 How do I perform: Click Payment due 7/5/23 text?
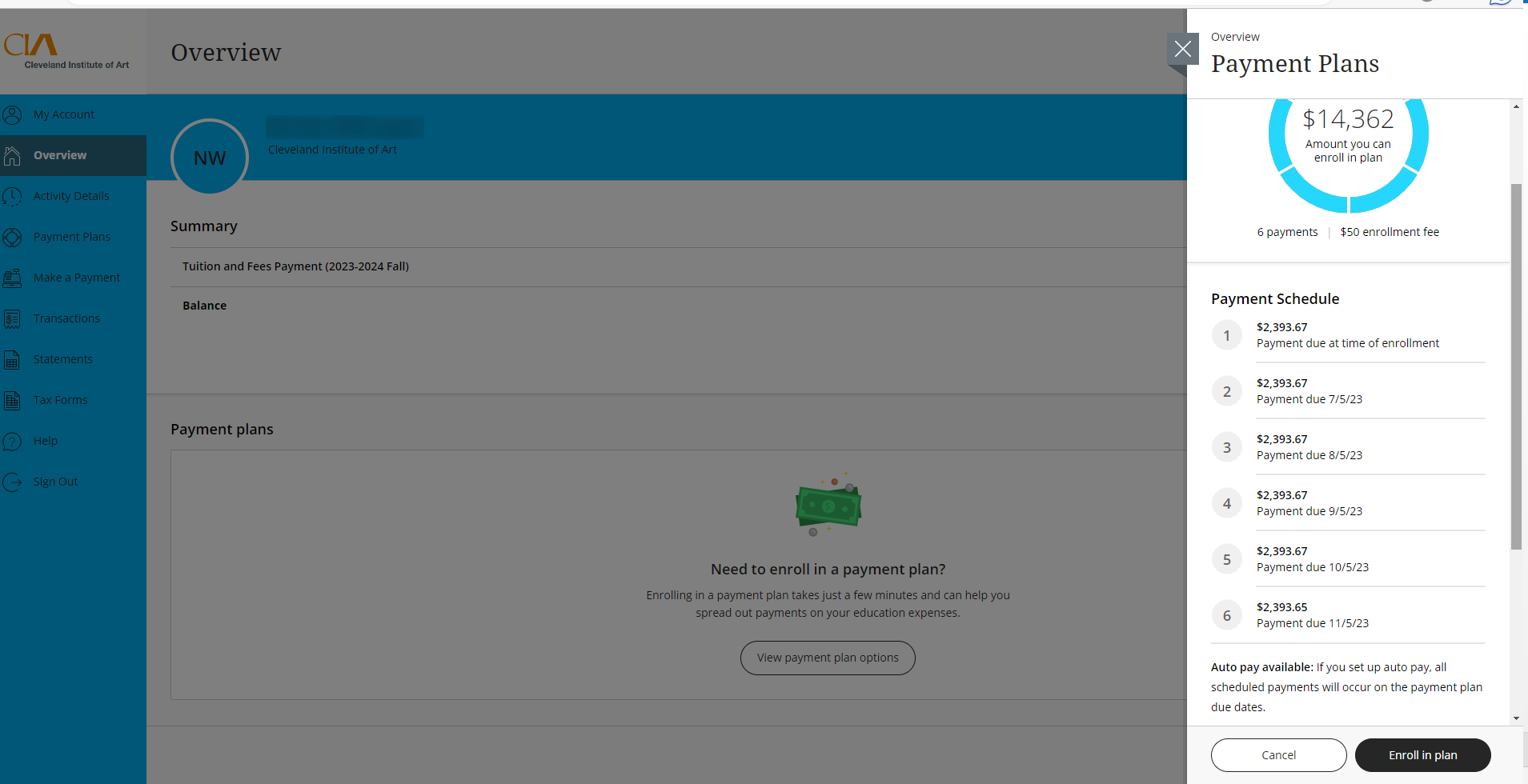click(x=1309, y=399)
